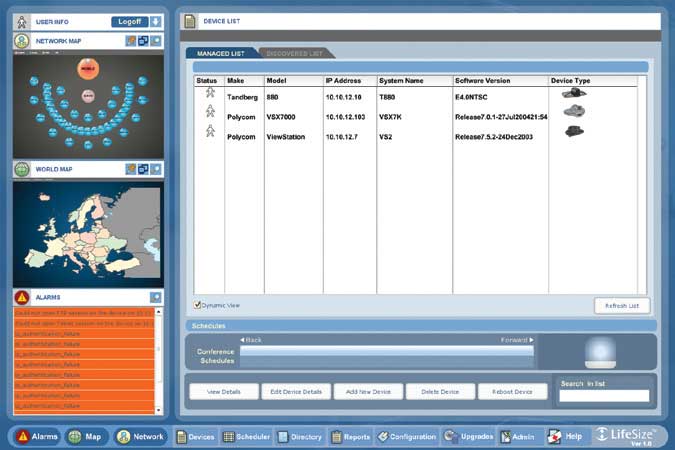This screenshot has height=450, width=675.
Task: Collapse the World Map panel arrow
Action: (156, 169)
